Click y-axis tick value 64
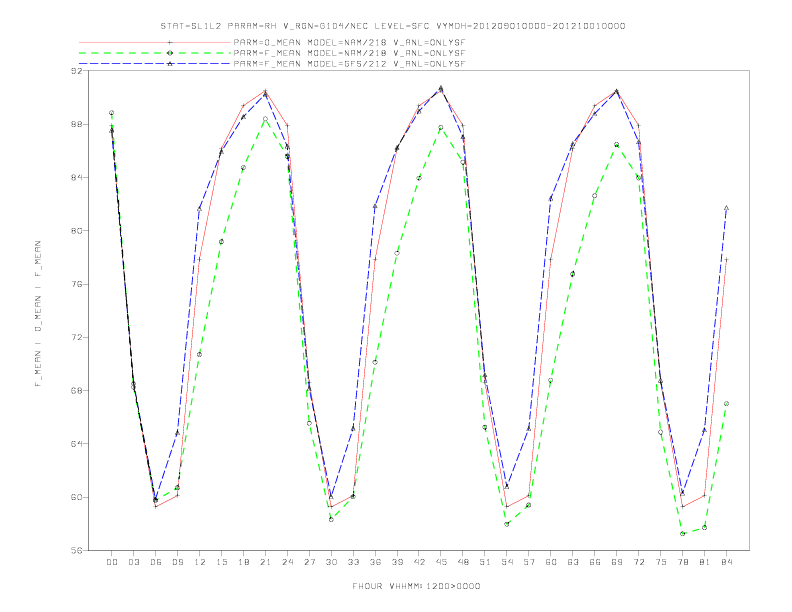The height and width of the screenshot is (612, 792). [76, 444]
